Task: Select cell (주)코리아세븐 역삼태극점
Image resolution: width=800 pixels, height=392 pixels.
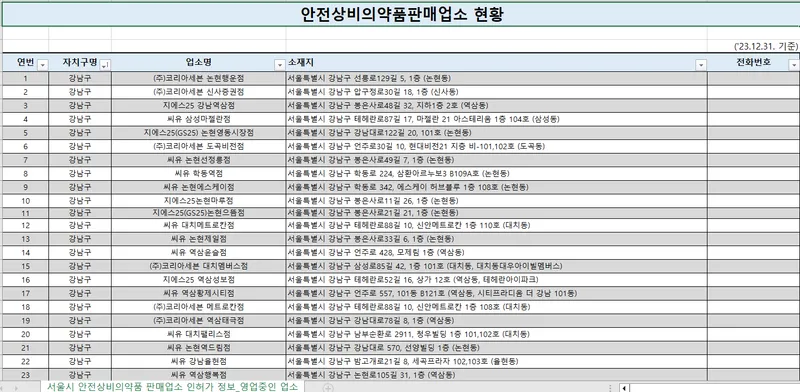Action: [198, 321]
